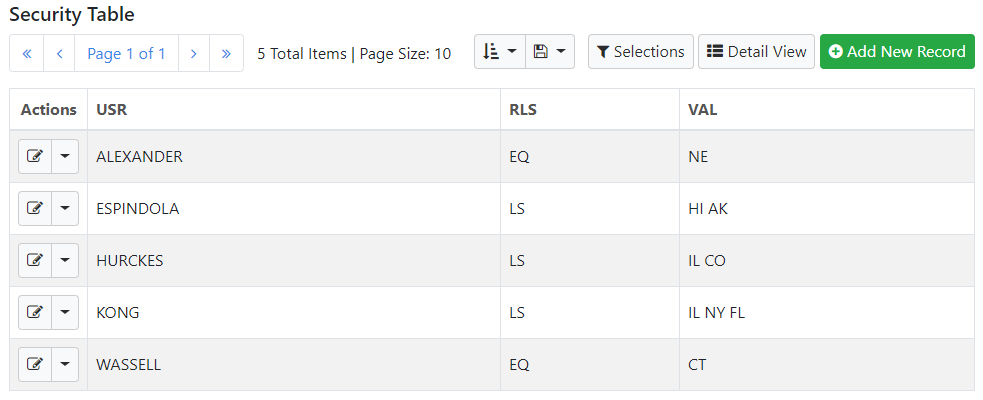Click the edit icon for KONG row

pos(35,312)
